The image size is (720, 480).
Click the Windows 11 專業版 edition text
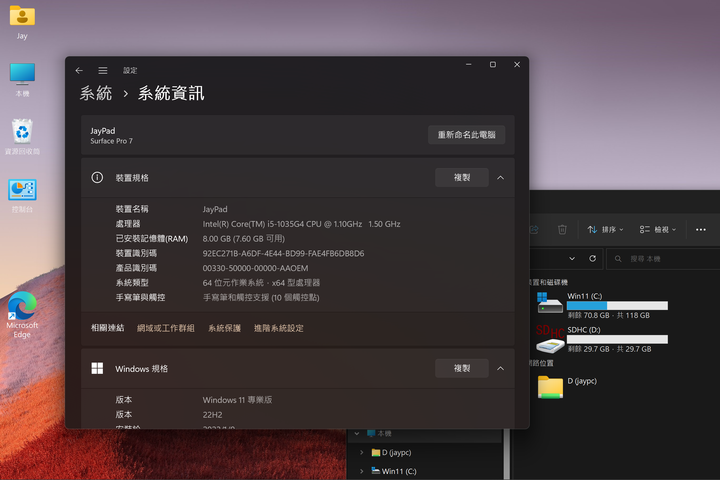(237, 400)
